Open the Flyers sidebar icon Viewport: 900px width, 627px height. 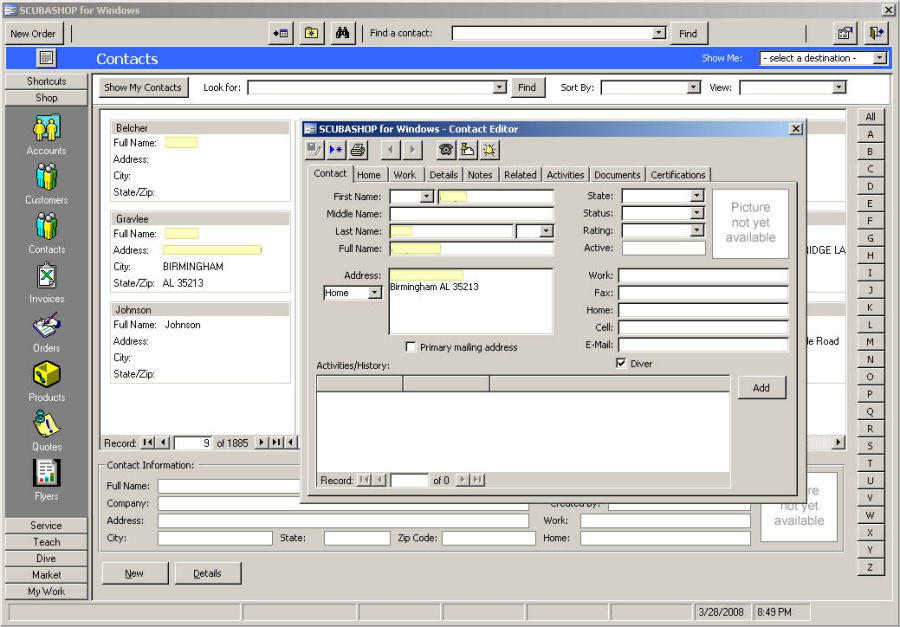click(46, 473)
